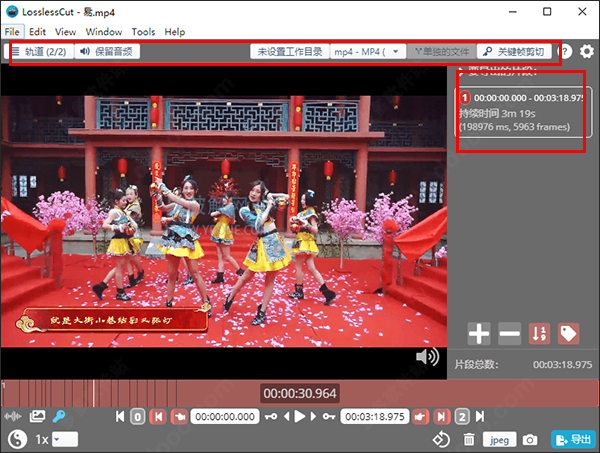Click 未设置工作目录 working directory button

pyautogui.click(x=290, y=51)
